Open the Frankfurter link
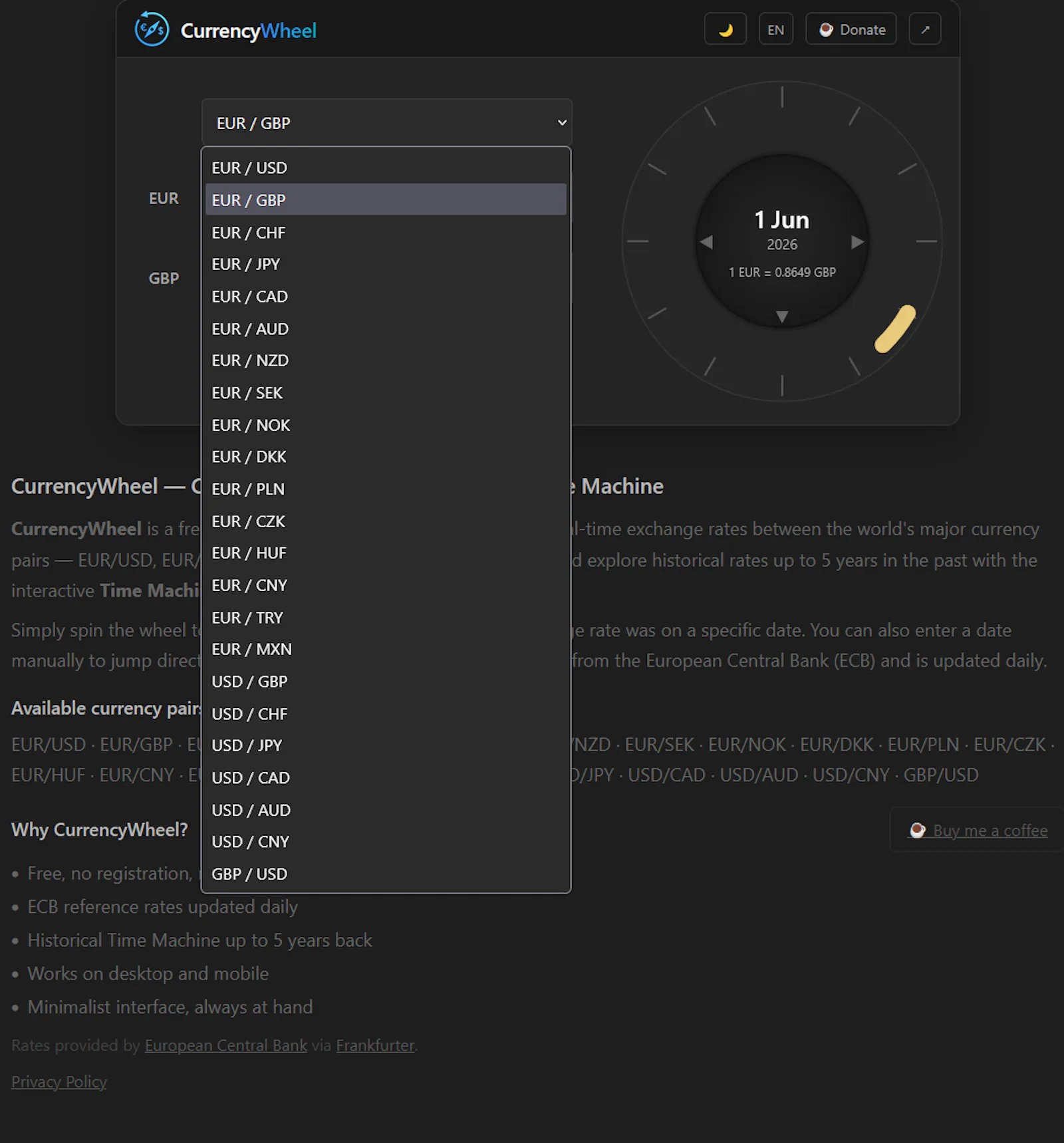Viewport: 1064px width, 1143px height. [x=375, y=1045]
